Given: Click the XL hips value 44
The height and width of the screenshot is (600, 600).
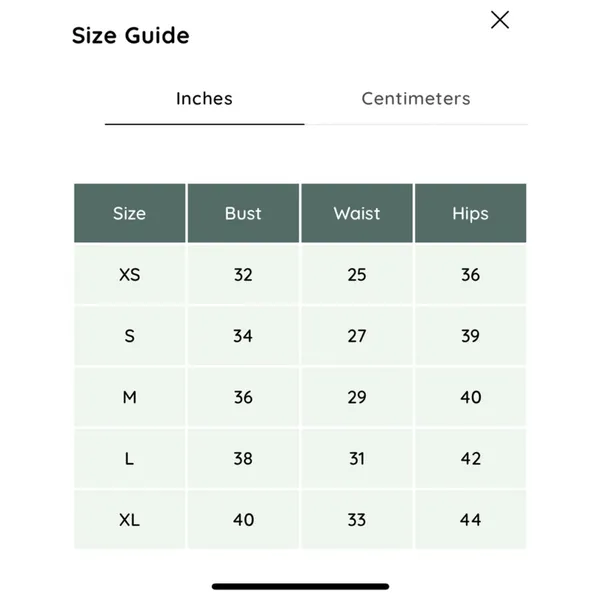Looking at the screenshot, I should (x=471, y=520).
